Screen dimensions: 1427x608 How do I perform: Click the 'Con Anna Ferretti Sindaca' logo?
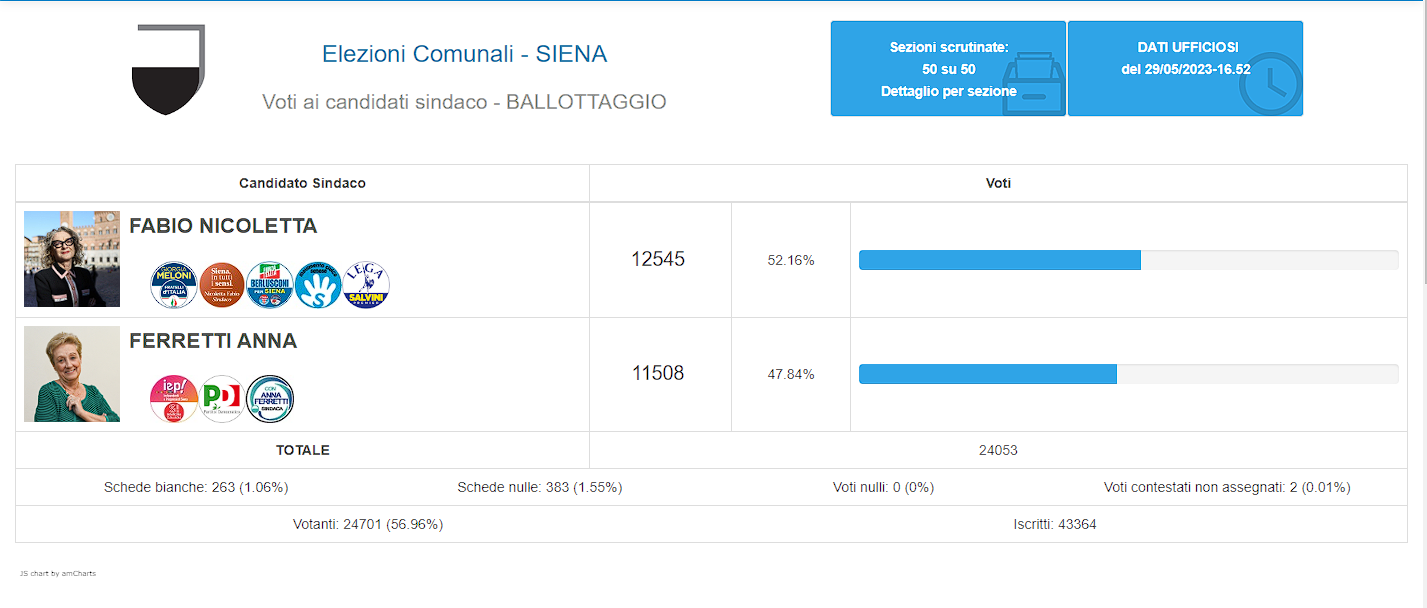pyautogui.click(x=270, y=399)
